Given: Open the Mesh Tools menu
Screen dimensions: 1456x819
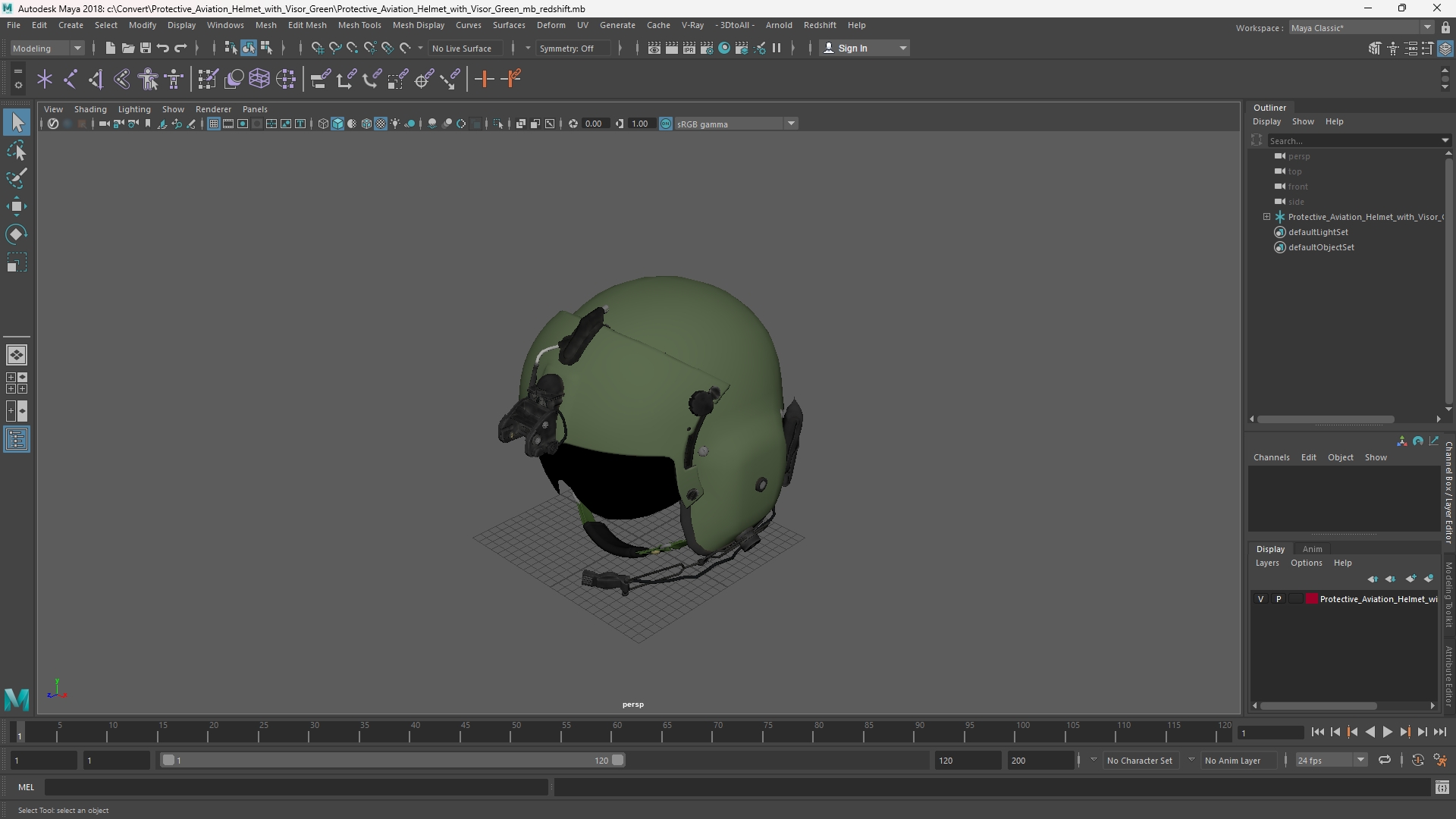Looking at the screenshot, I should point(359,25).
